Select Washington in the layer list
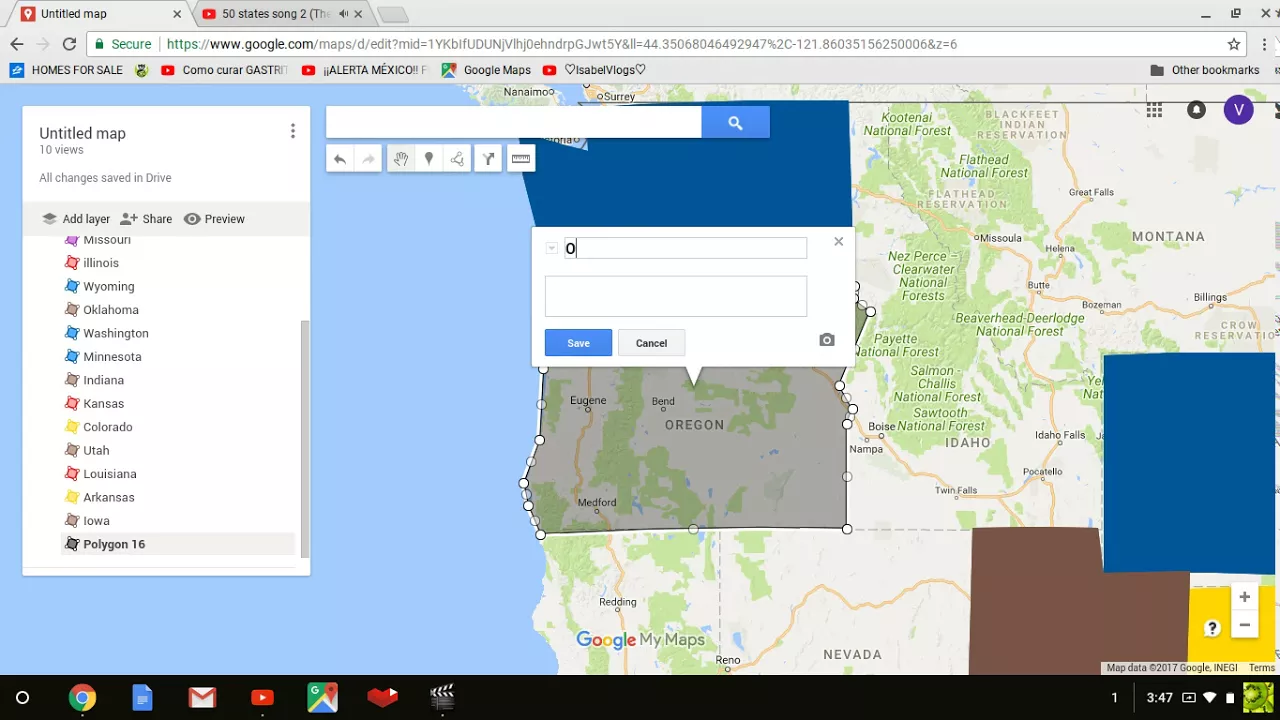Screen dimensions: 1280x720 (x=116, y=333)
